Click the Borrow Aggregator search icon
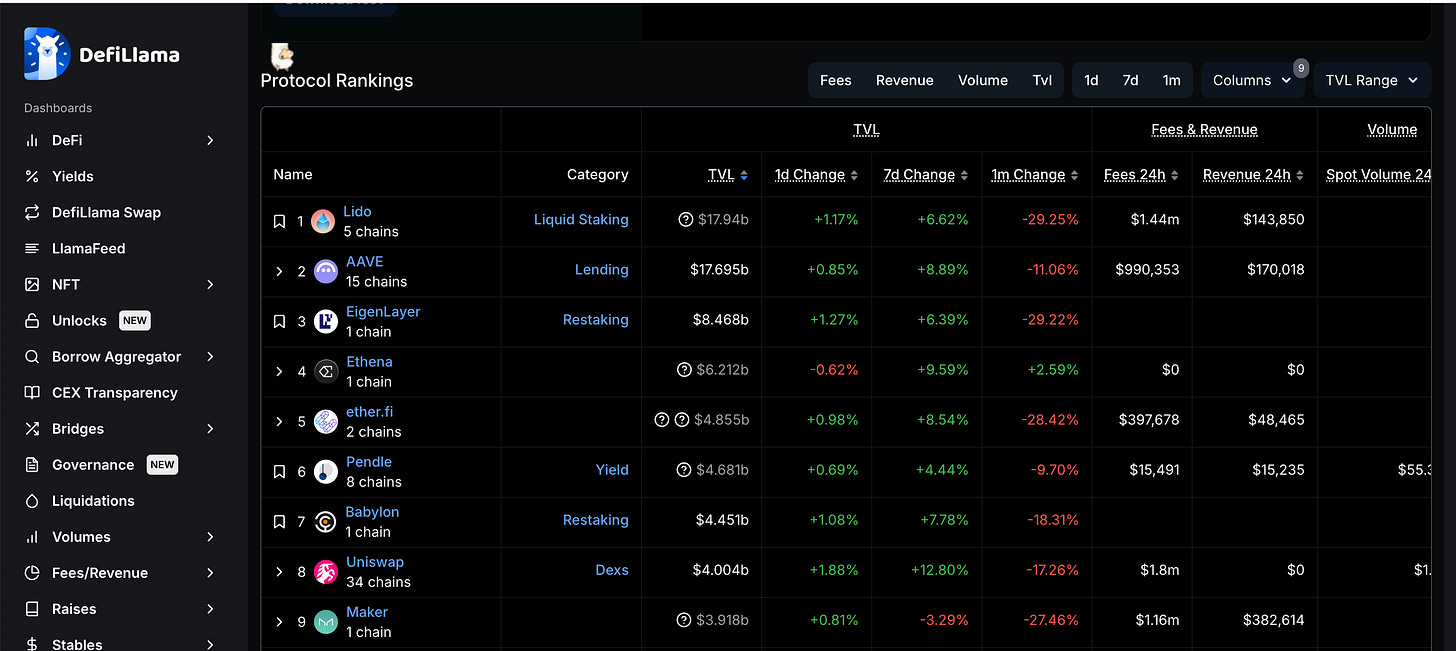The width and height of the screenshot is (1456, 651). (32, 357)
